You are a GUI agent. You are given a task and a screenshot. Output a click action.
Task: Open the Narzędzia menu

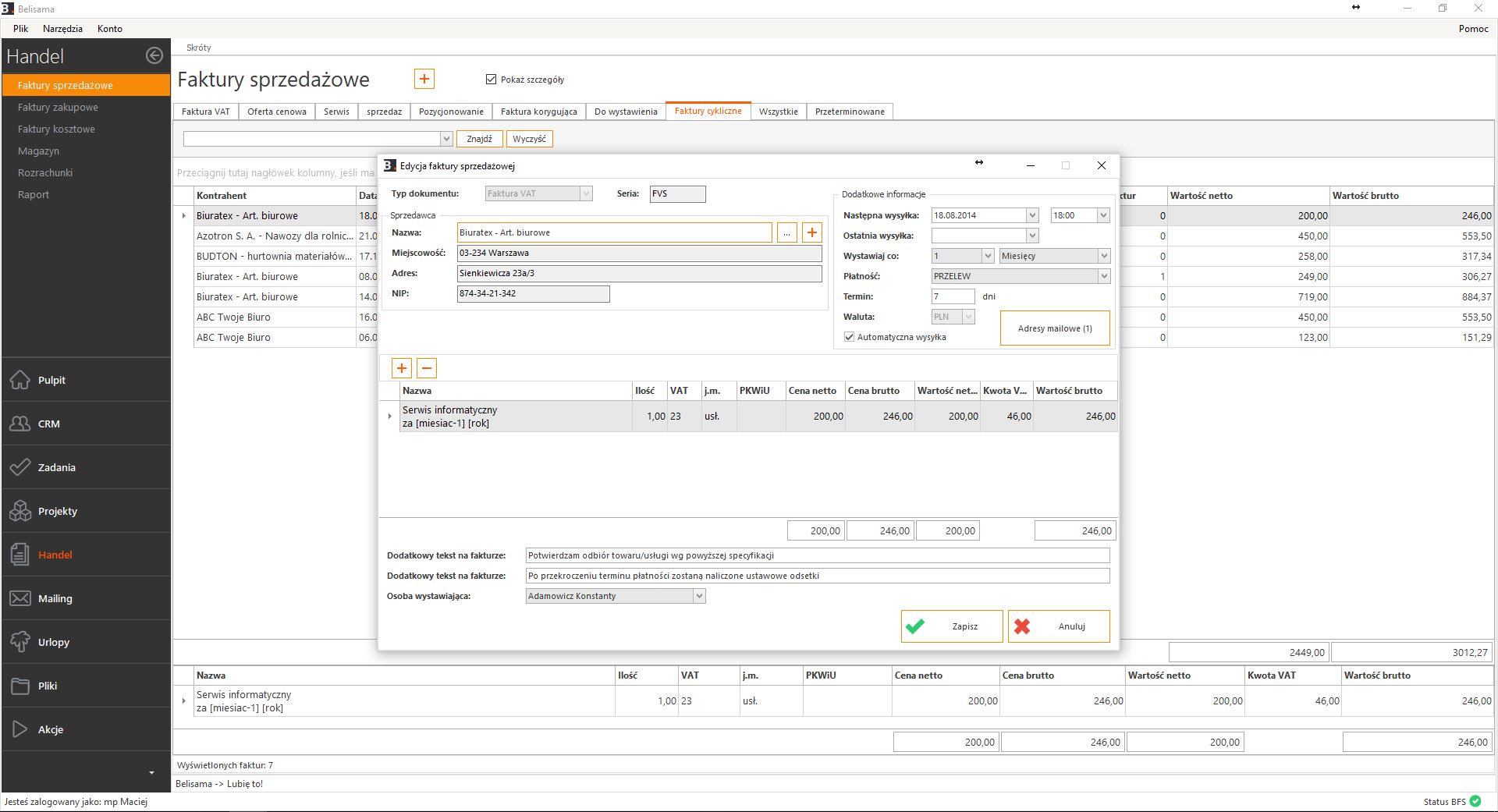point(62,28)
